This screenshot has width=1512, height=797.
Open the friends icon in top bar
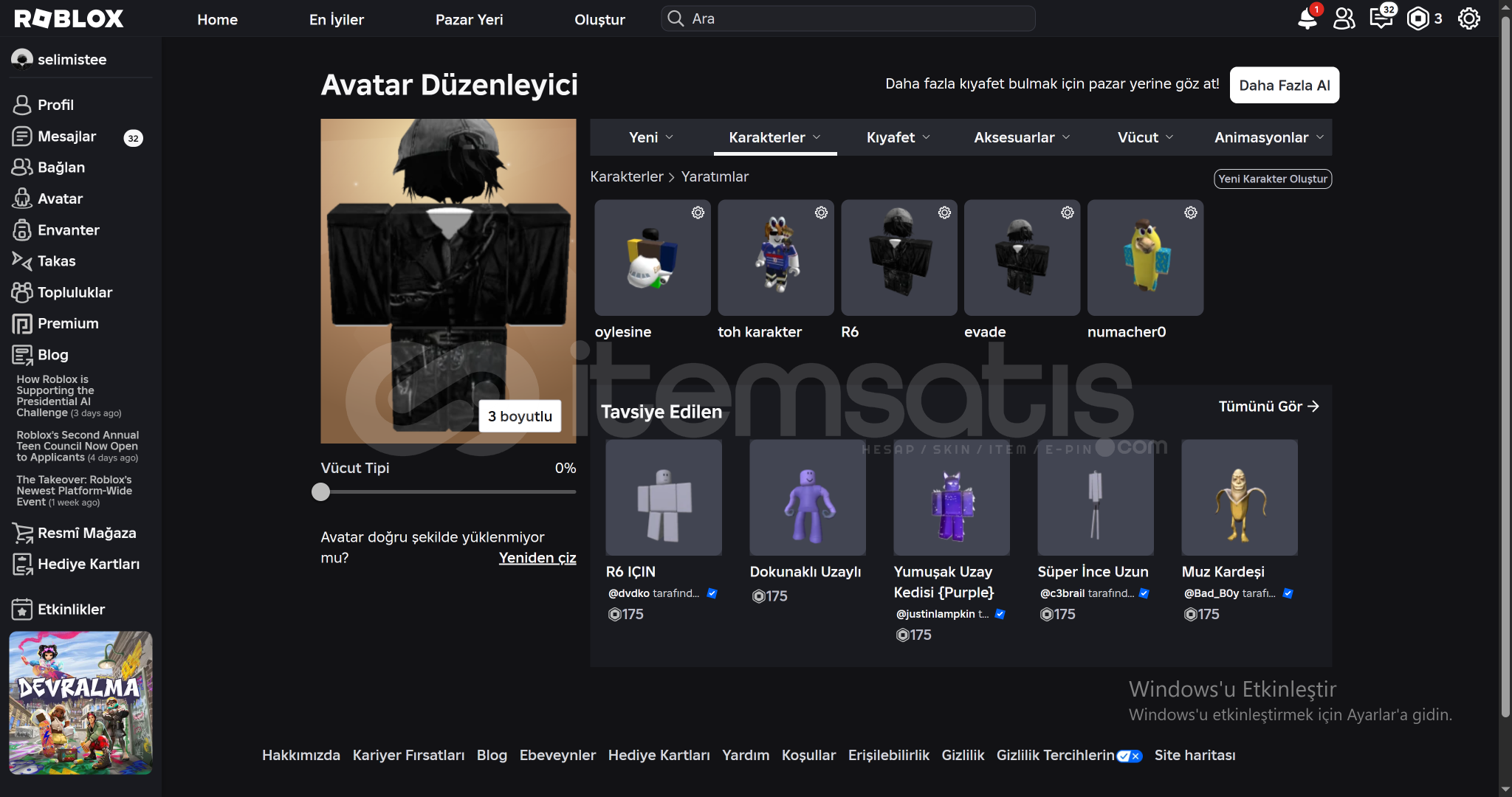(x=1344, y=18)
